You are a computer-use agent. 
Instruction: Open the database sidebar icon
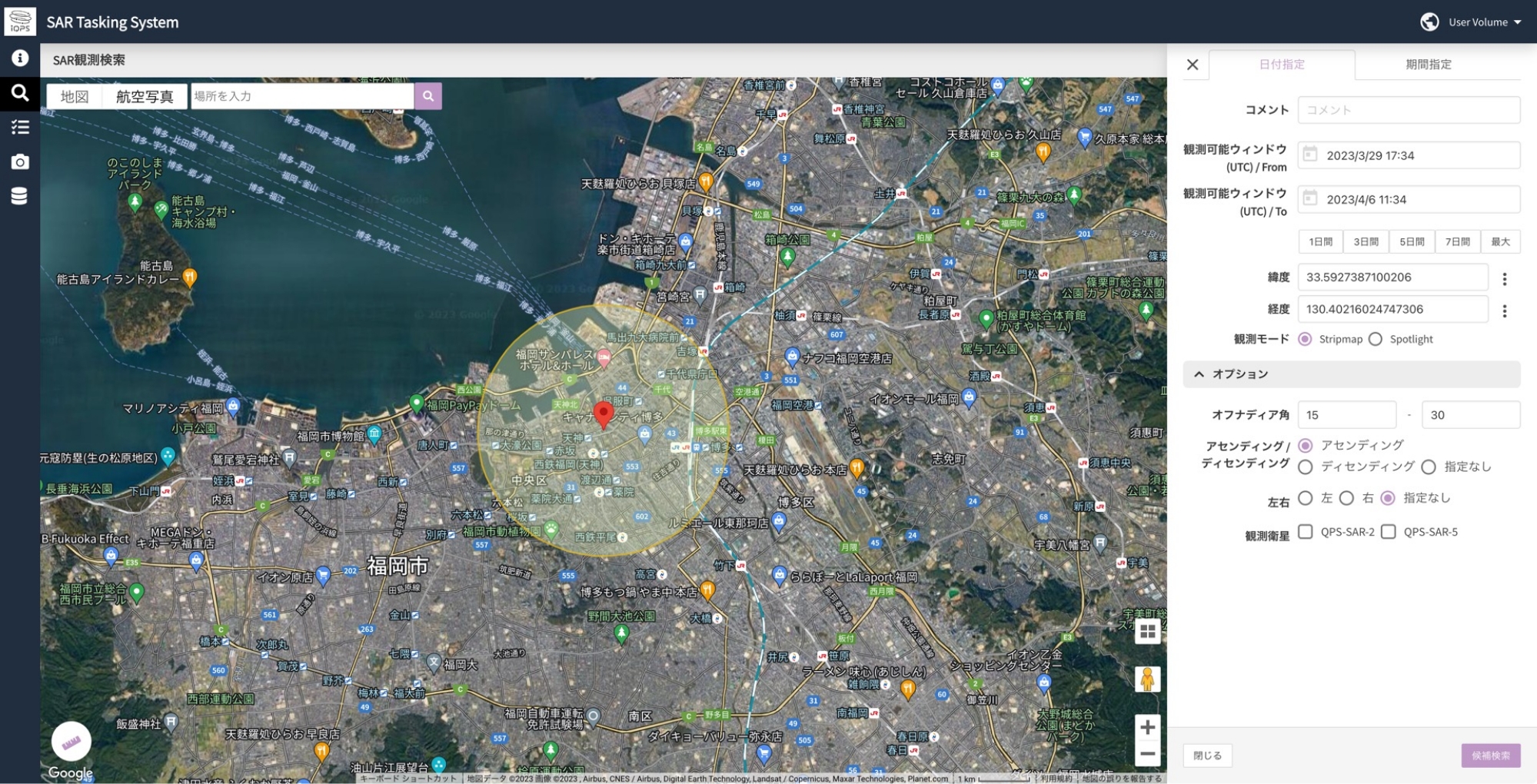pyautogui.click(x=20, y=196)
